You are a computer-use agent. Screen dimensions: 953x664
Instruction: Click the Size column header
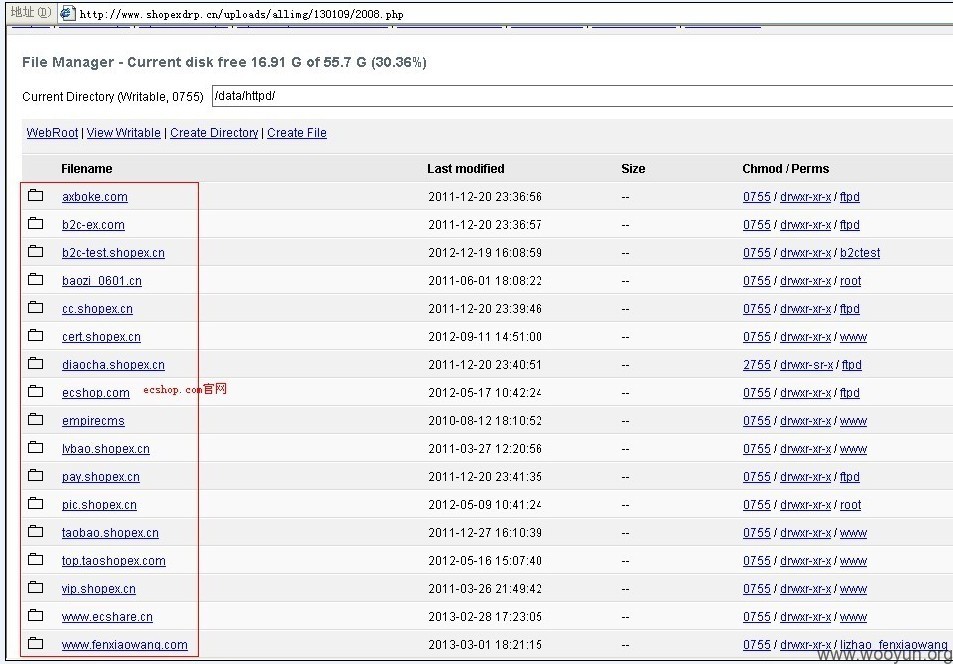point(633,168)
